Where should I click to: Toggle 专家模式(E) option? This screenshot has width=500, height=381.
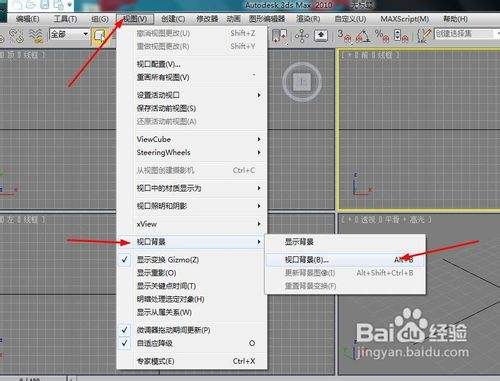click(x=192, y=361)
